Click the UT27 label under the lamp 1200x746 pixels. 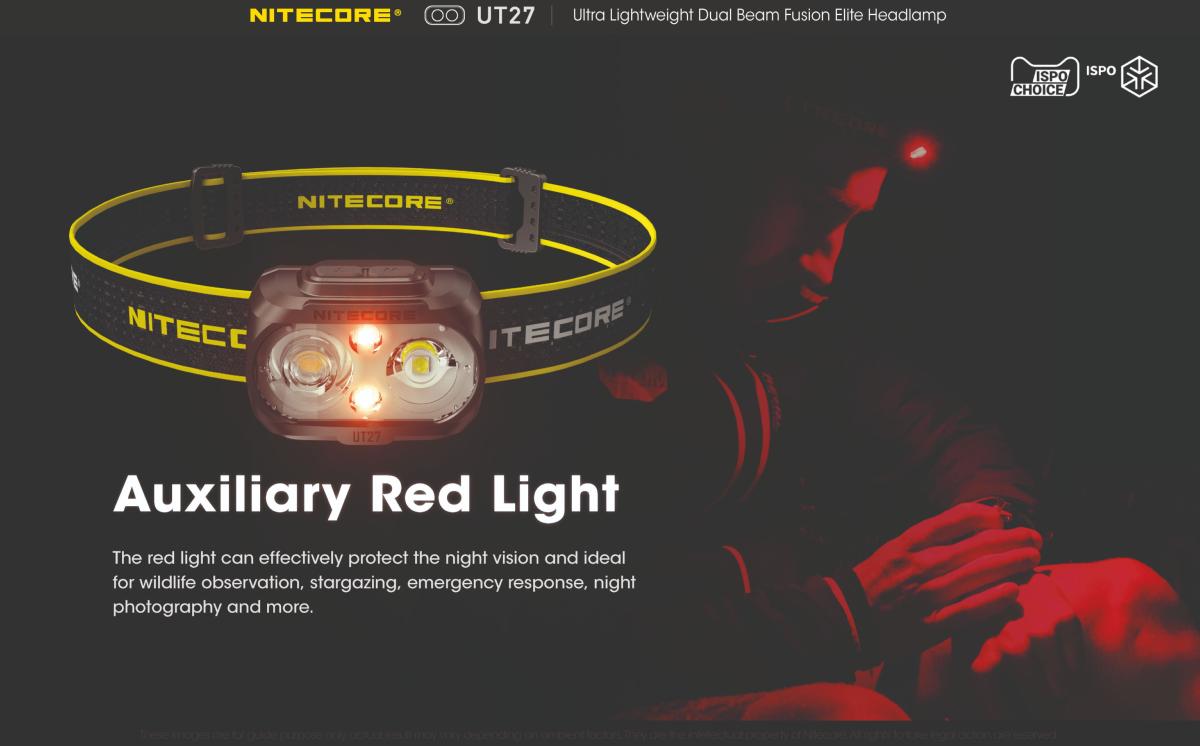[x=367, y=436]
